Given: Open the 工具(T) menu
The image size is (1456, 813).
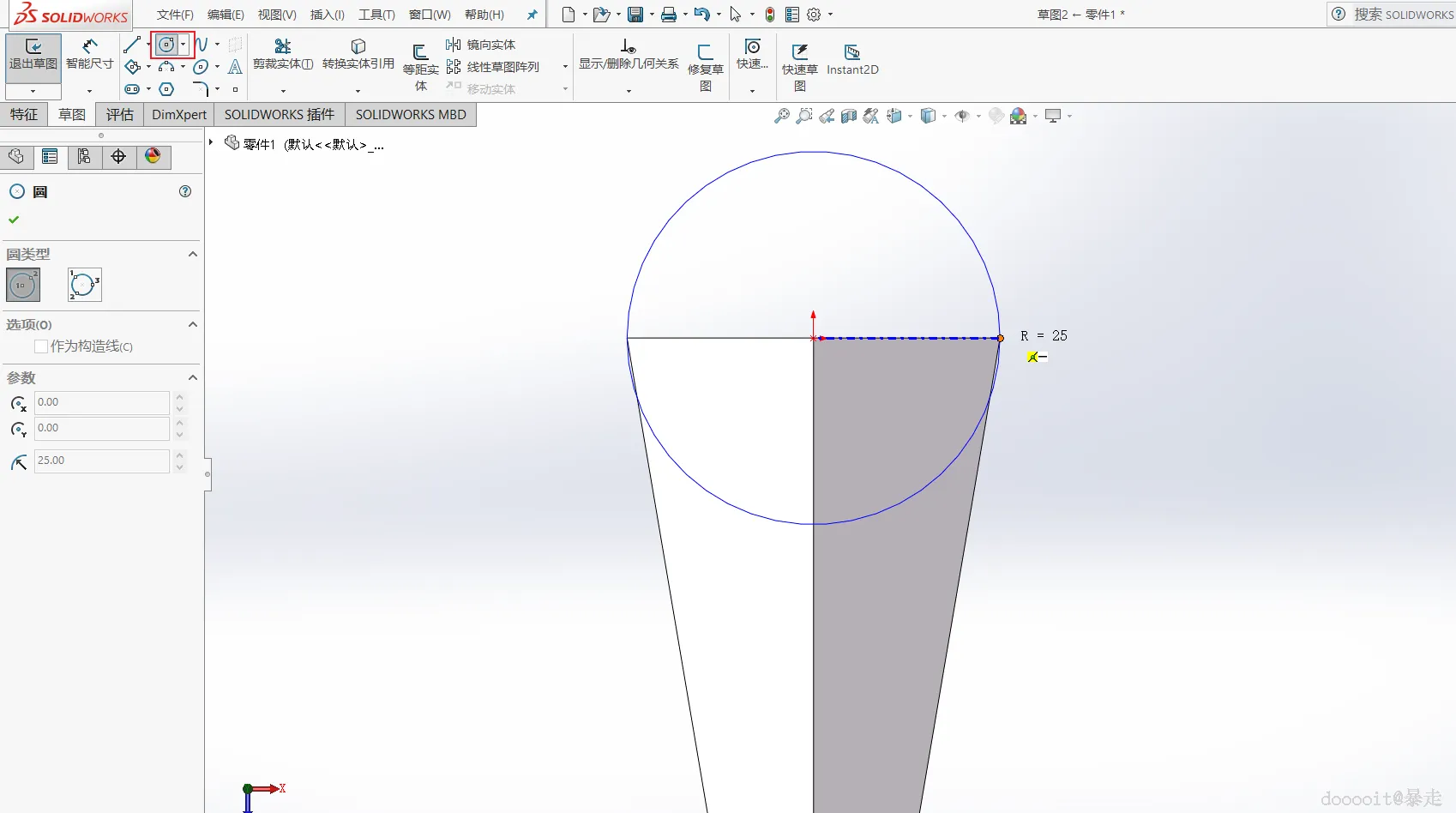Looking at the screenshot, I should [x=376, y=15].
